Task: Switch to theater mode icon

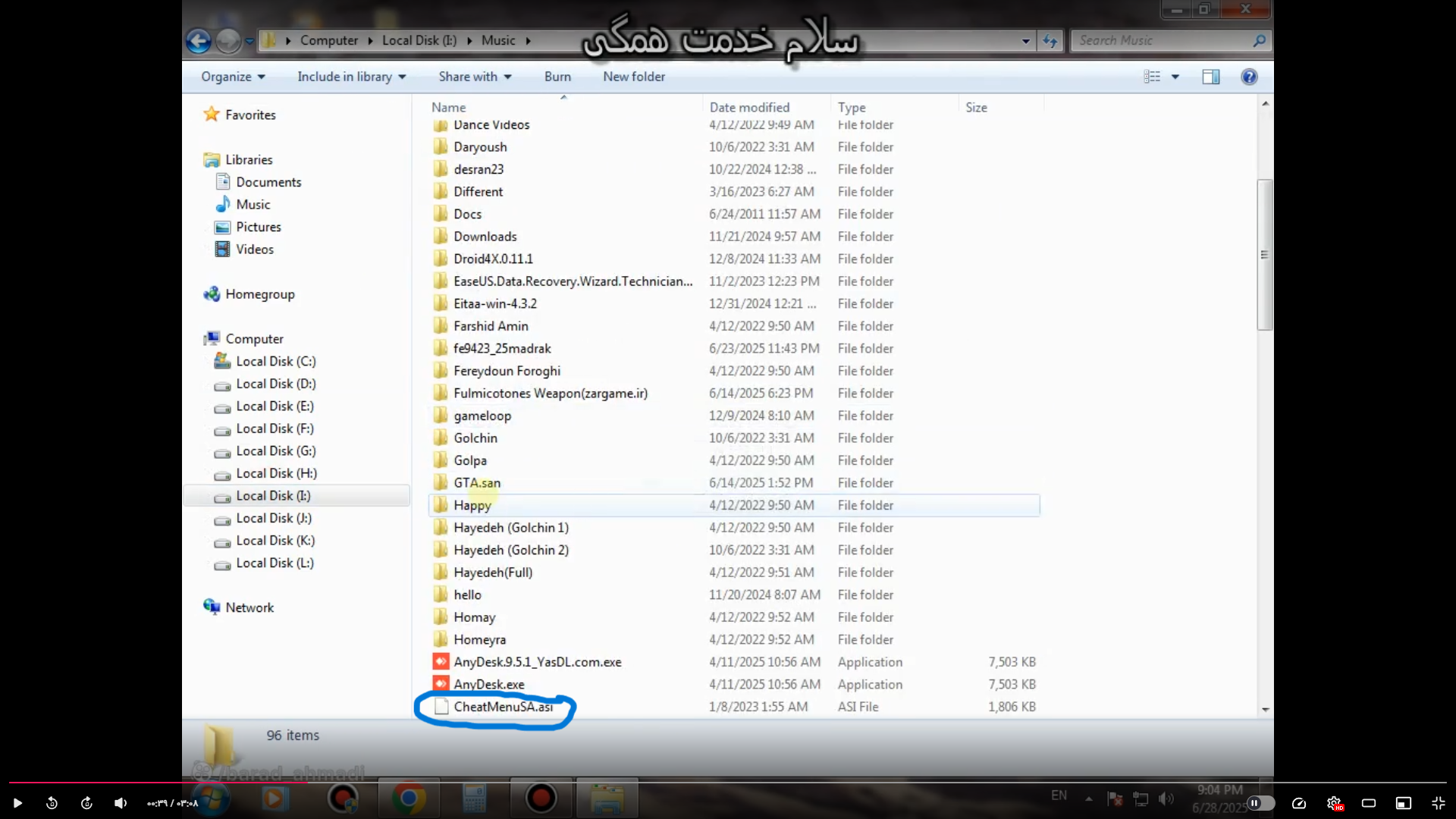Action: click(x=1369, y=803)
